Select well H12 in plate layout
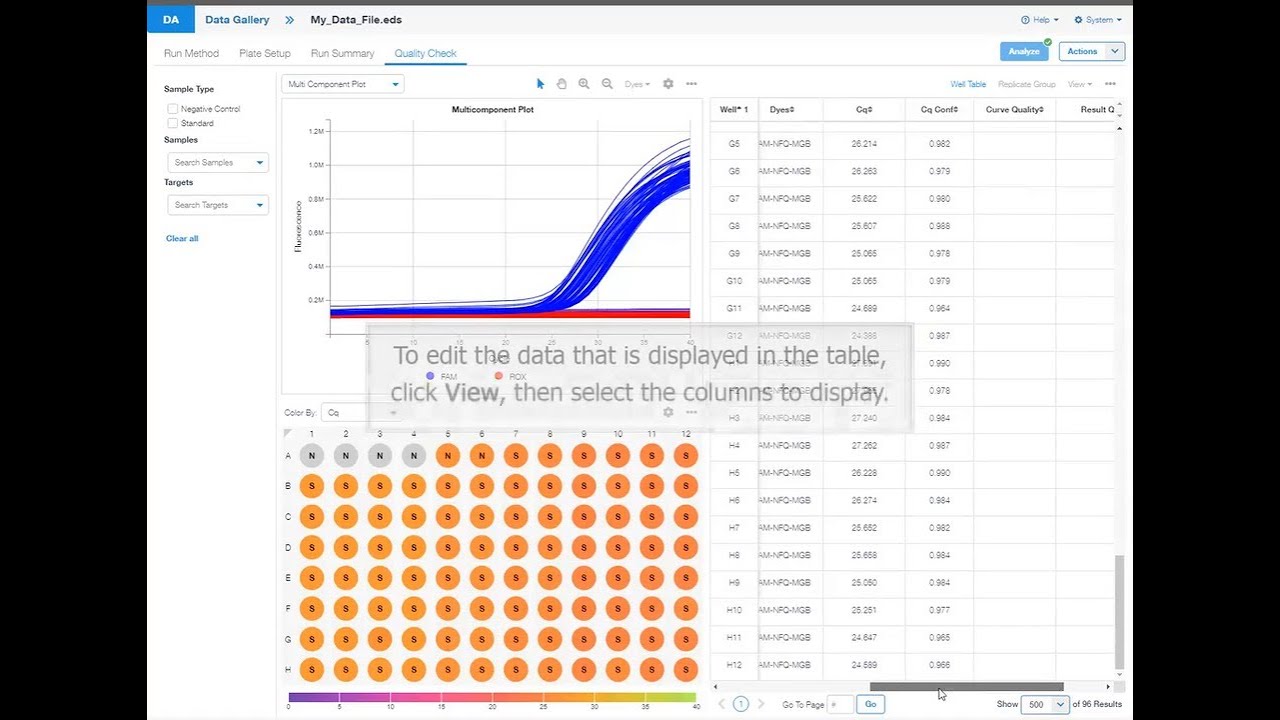This screenshot has height=720, width=1280. click(686, 669)
